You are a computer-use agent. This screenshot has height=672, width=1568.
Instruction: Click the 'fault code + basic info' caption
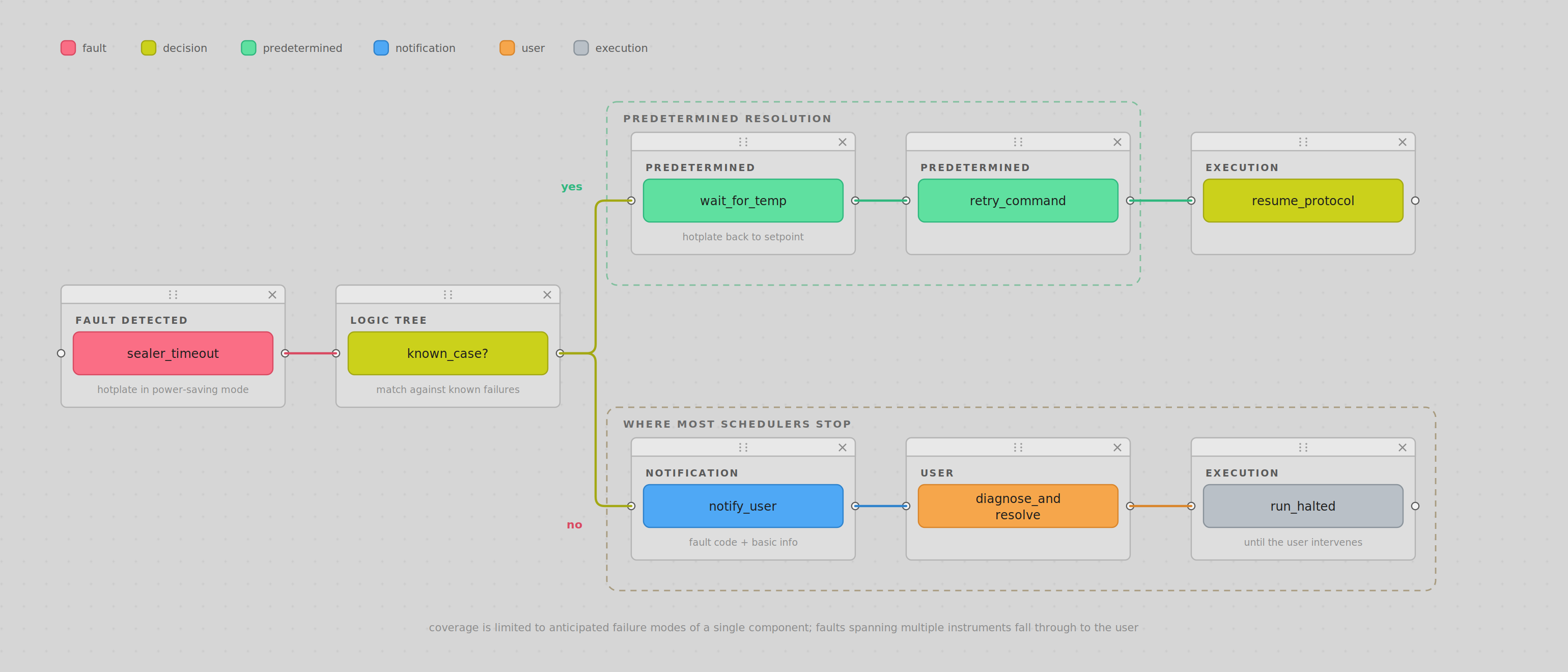(743, 542)
